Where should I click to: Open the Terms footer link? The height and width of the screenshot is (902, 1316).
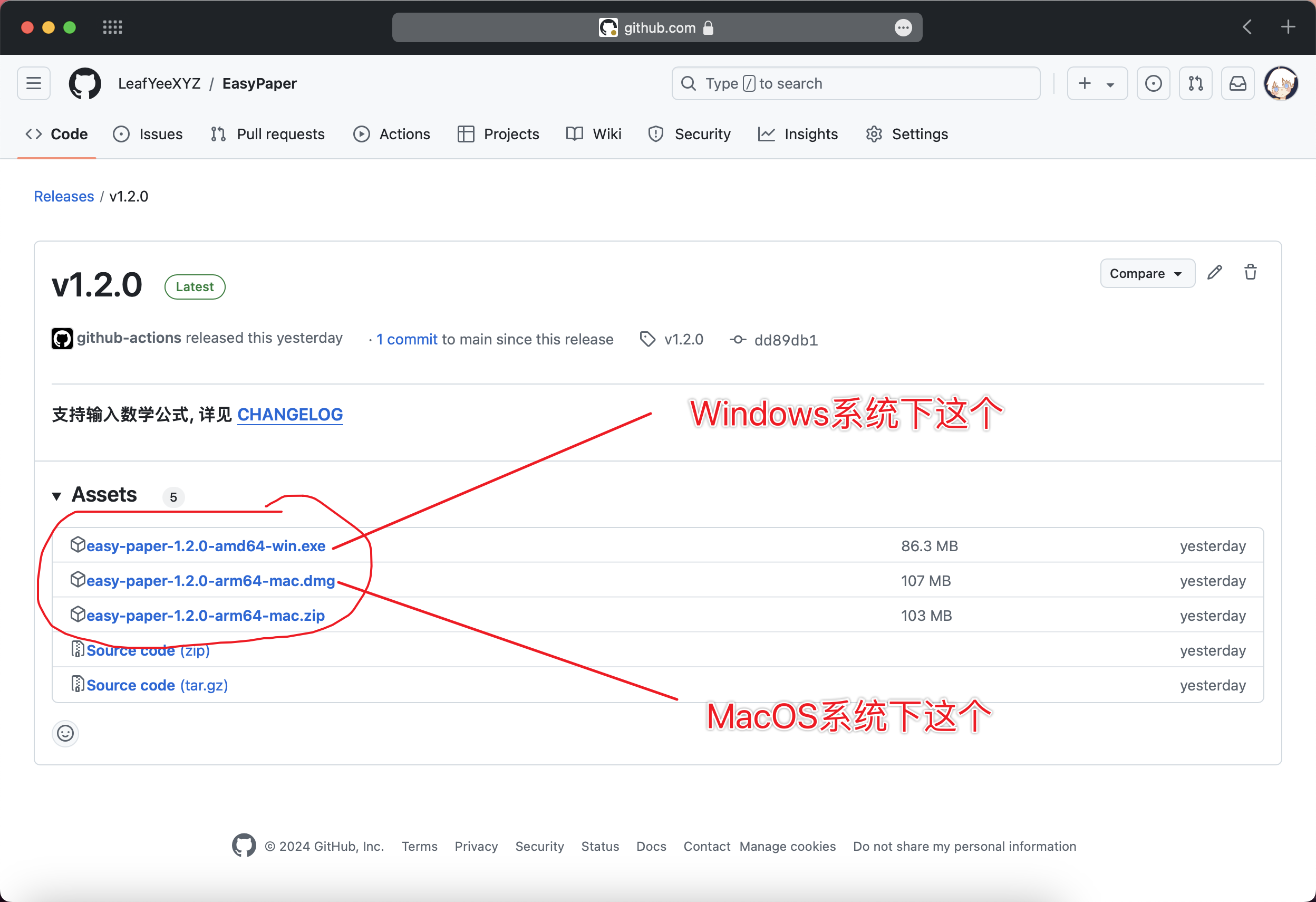click(x=420, y=846)
